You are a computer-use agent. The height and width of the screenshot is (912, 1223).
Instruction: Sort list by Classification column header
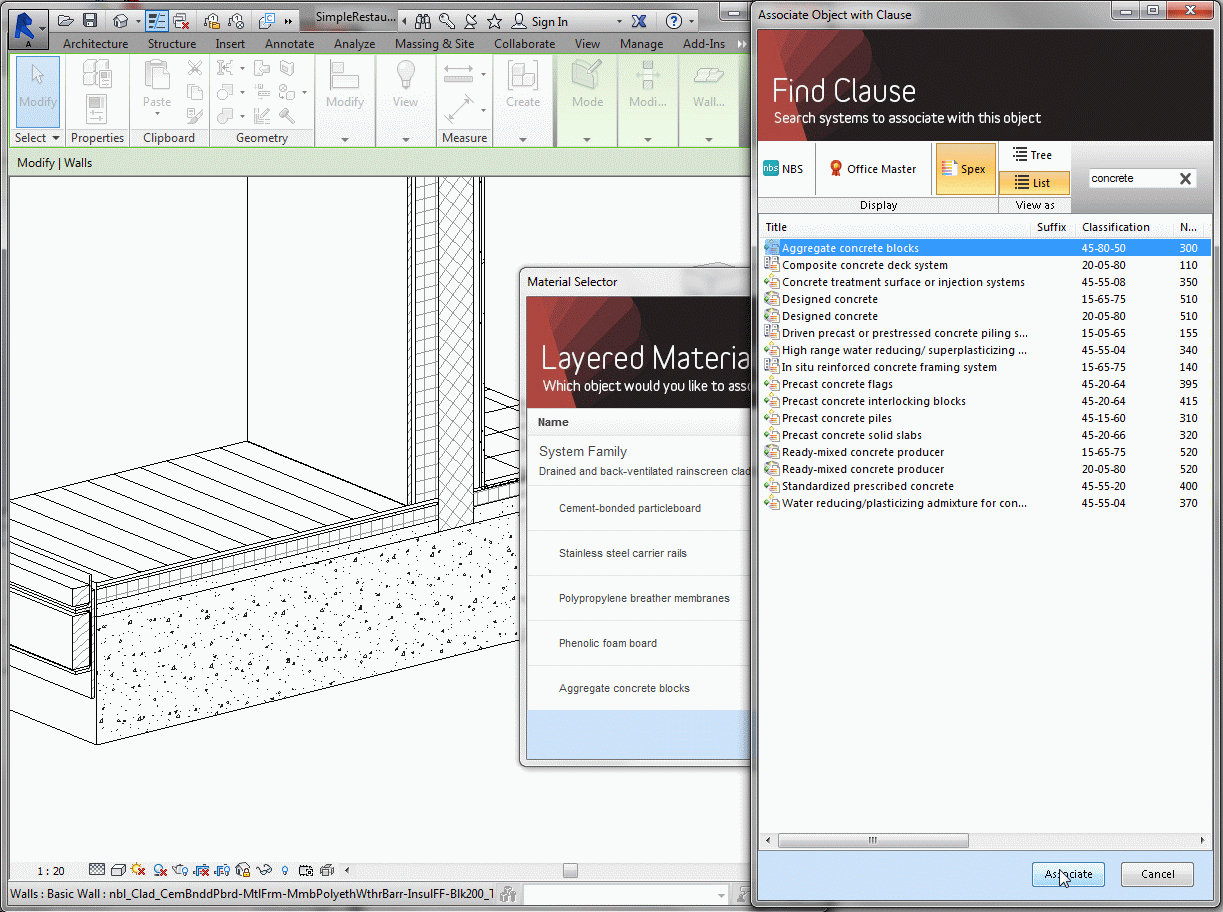coord(1124,227)
